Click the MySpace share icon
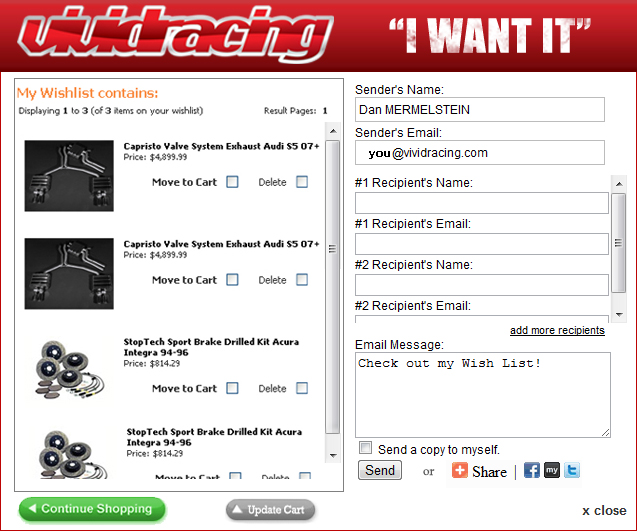The height and width of the screenshot is (531, 637). point(552,470)
